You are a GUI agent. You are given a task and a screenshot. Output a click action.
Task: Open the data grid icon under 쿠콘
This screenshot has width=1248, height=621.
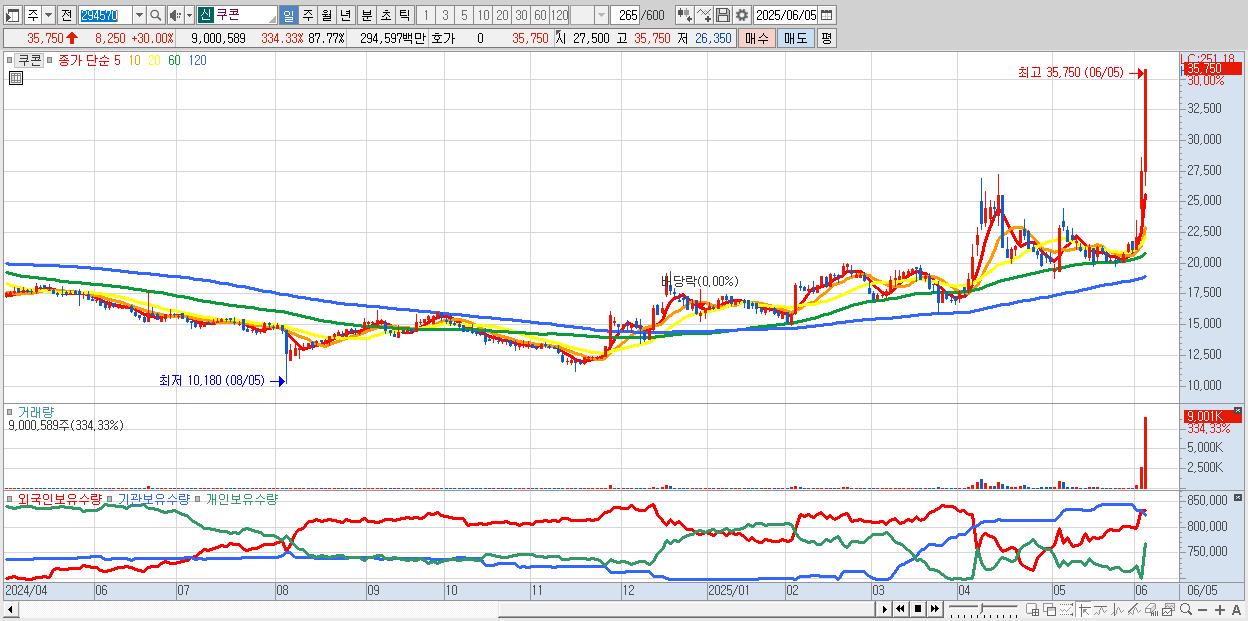[x=16, y=78]
